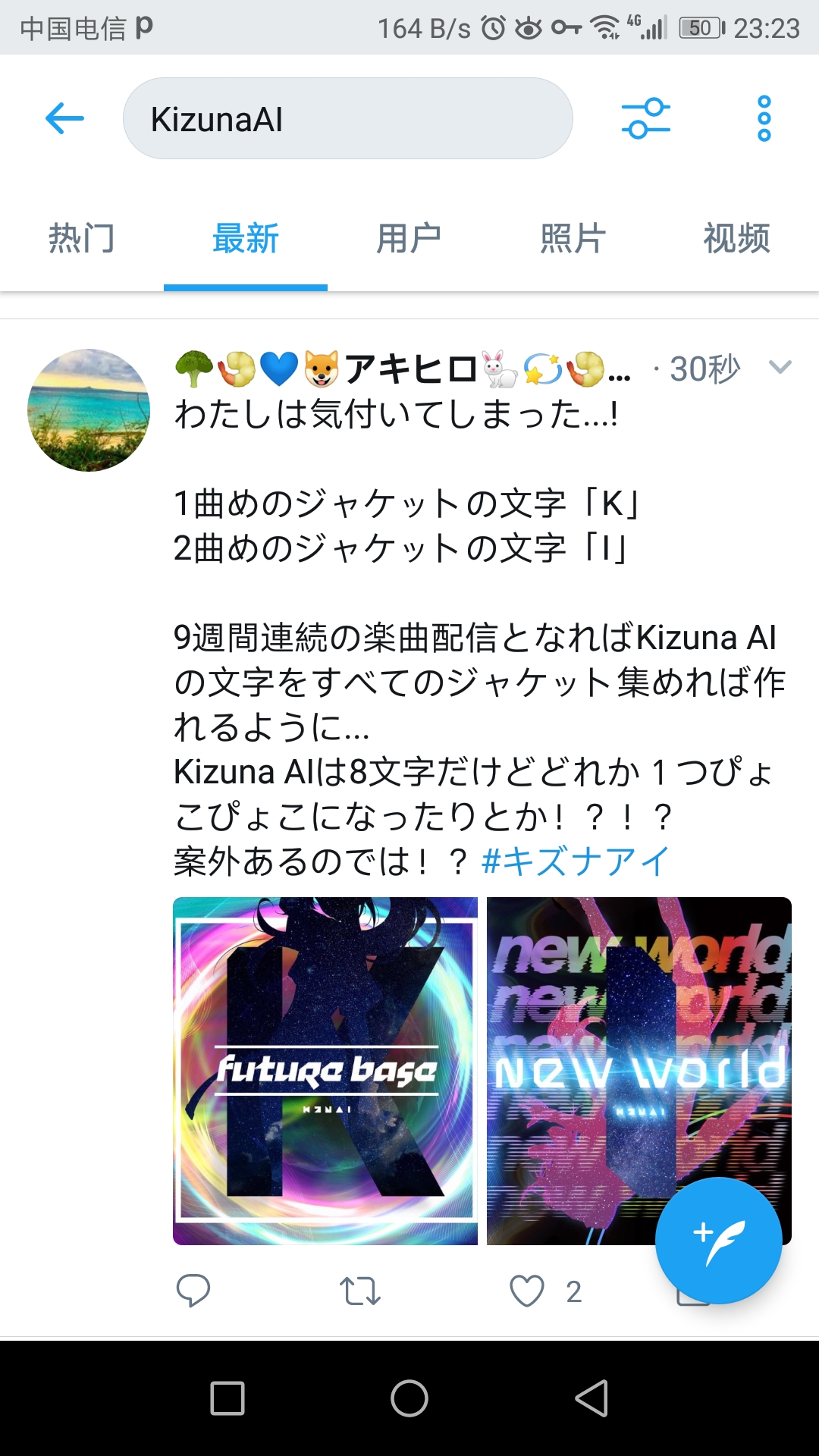Open the search filter settings icon
The image size is (819, 1456).
[645, 118]
